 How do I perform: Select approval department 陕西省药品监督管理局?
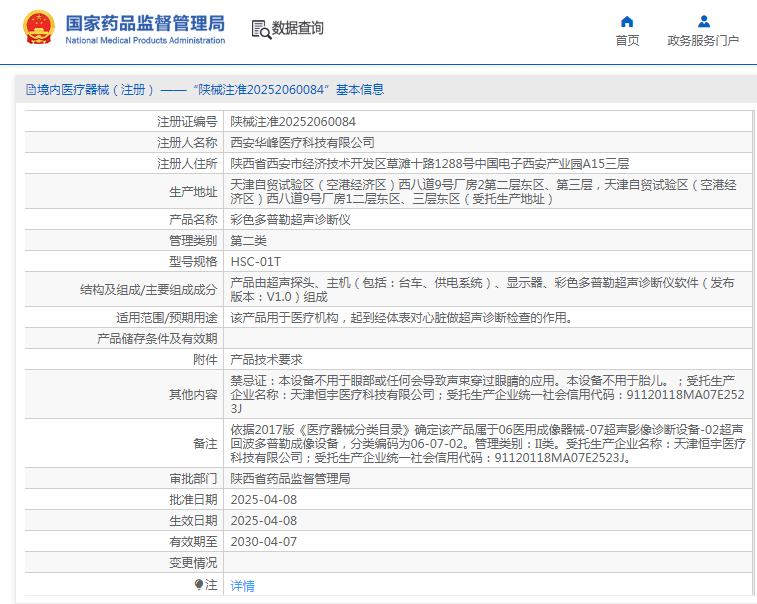click(x=290, y=479)
